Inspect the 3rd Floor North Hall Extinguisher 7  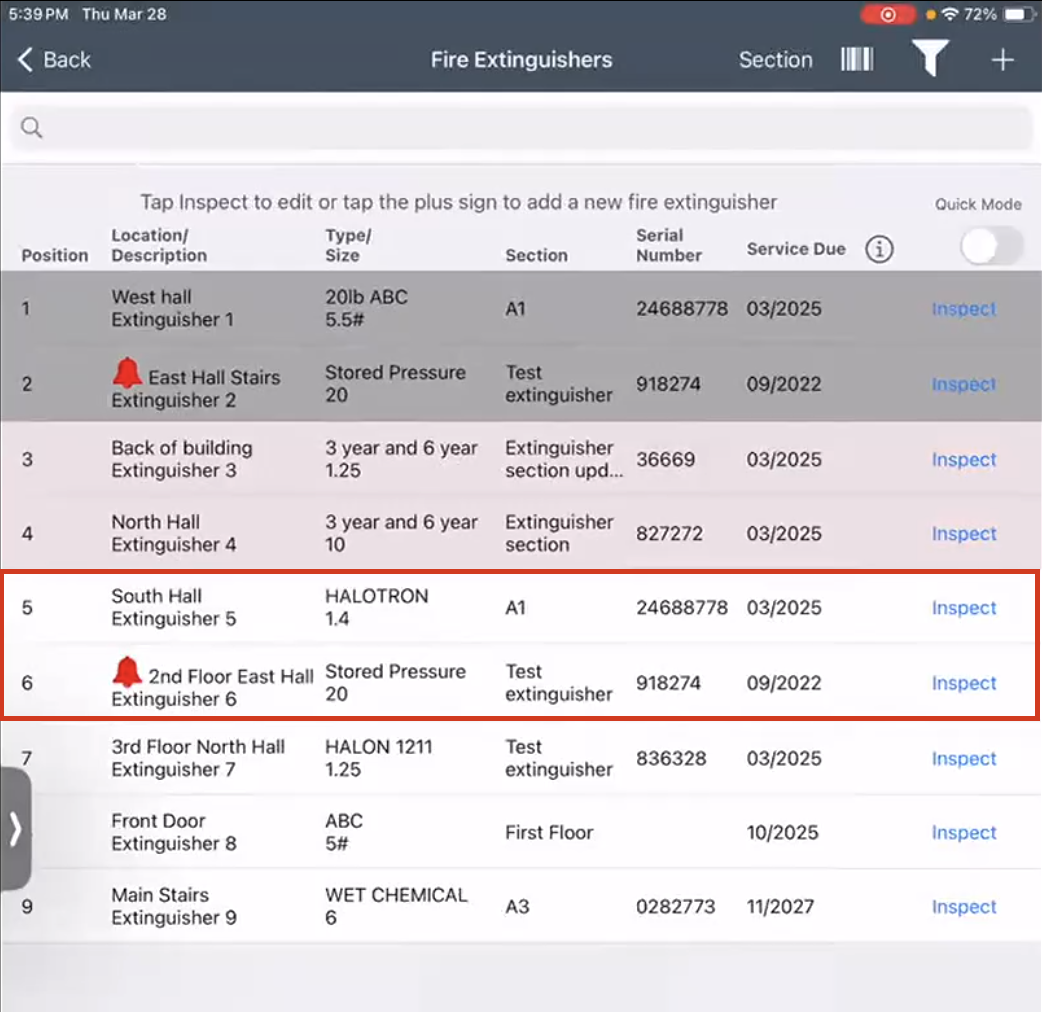tap(962, 758)
